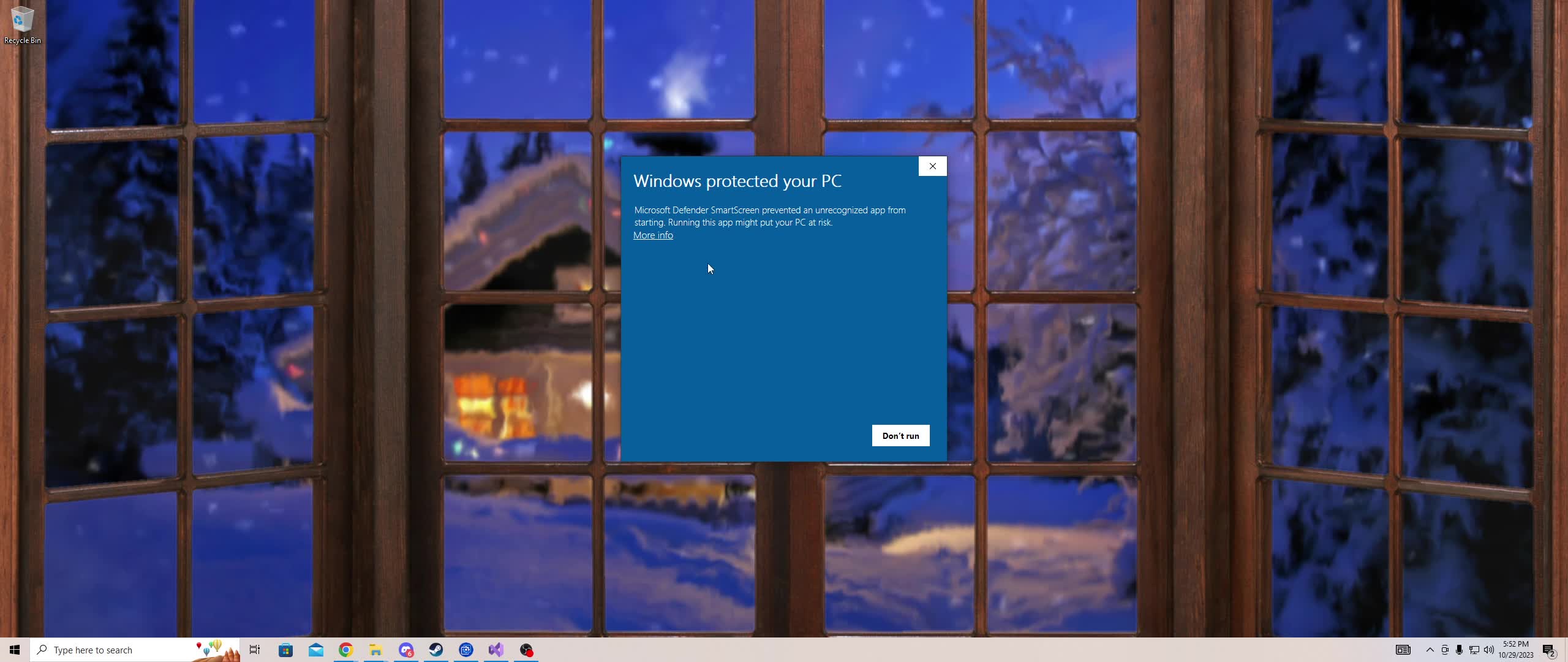Open the blue camera app on the taskbar
Screen dimensions: 1568x662
[x=466, y=650]
